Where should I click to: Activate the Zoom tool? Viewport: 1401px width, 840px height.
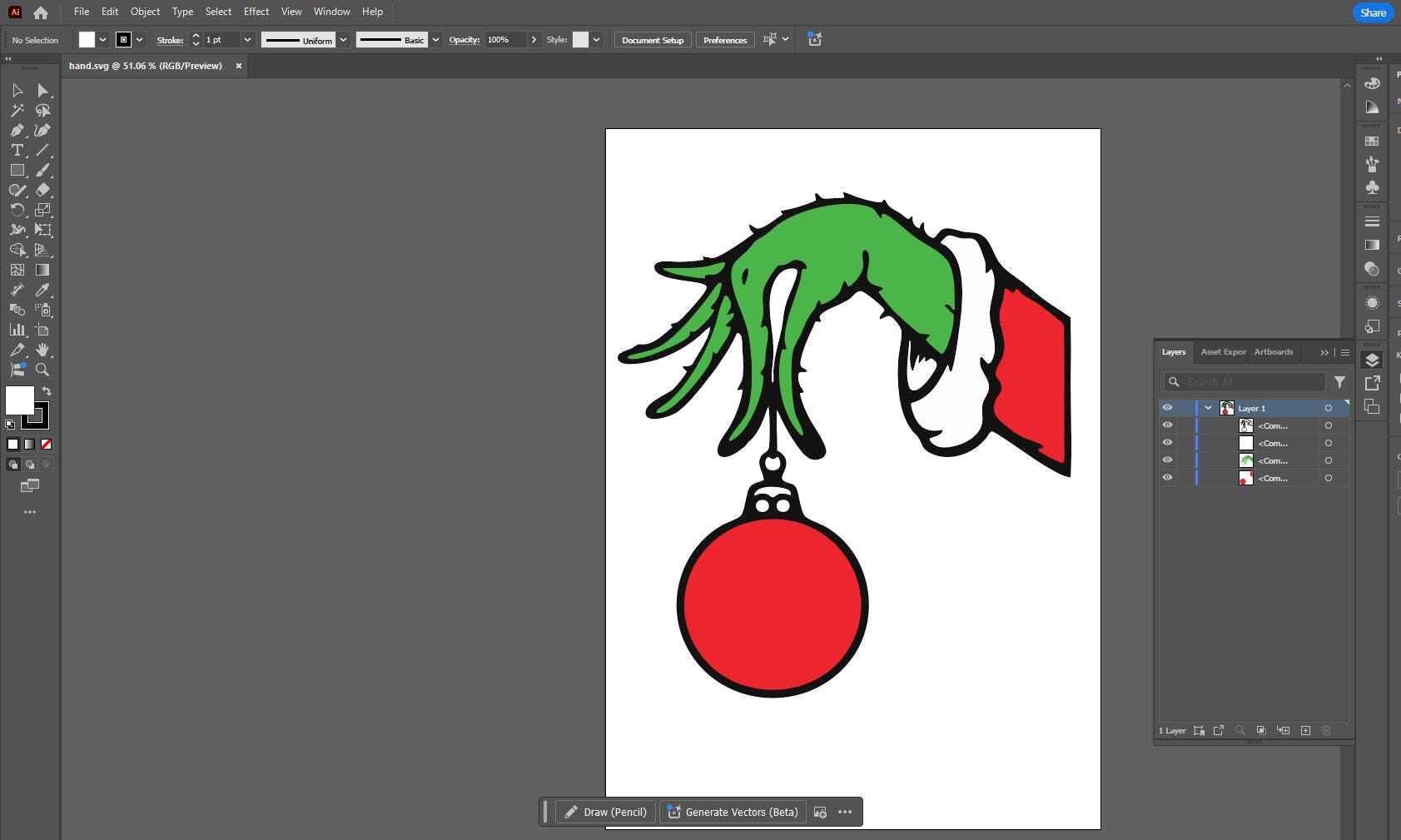tap(42, 370)
